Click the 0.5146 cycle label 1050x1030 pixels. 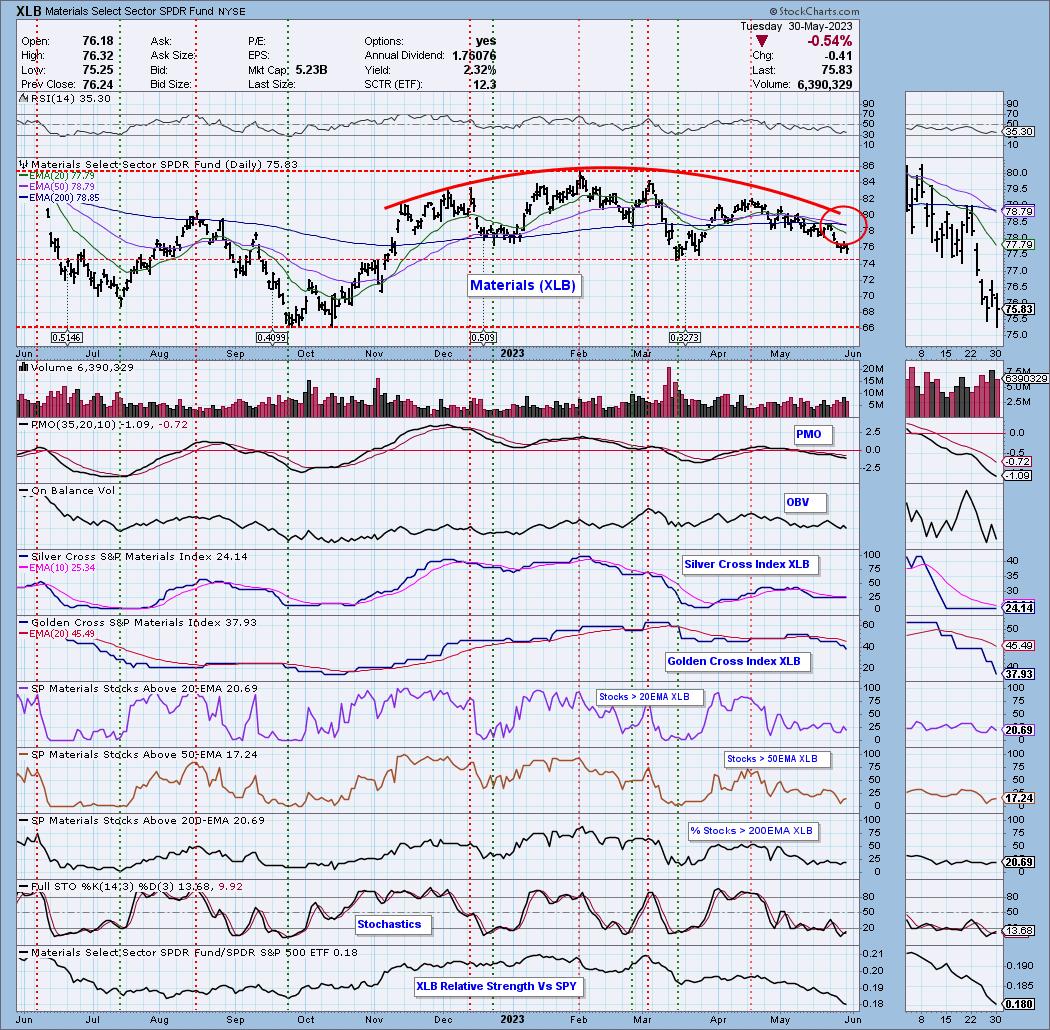(x=67, y=338)
